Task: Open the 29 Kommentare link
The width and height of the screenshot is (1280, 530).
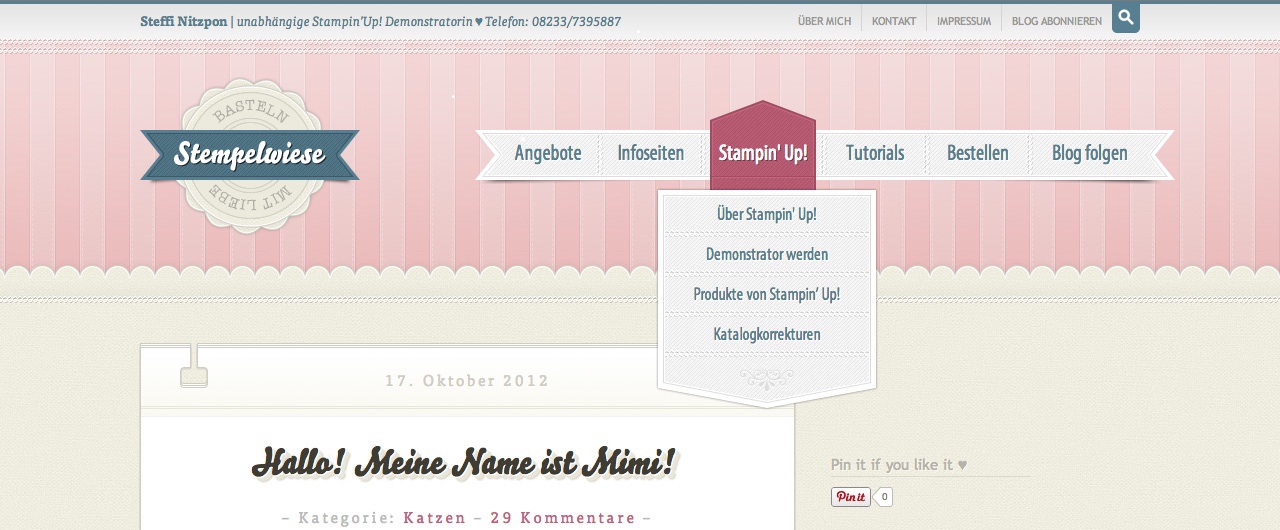Action: click(x=563, y=518)
